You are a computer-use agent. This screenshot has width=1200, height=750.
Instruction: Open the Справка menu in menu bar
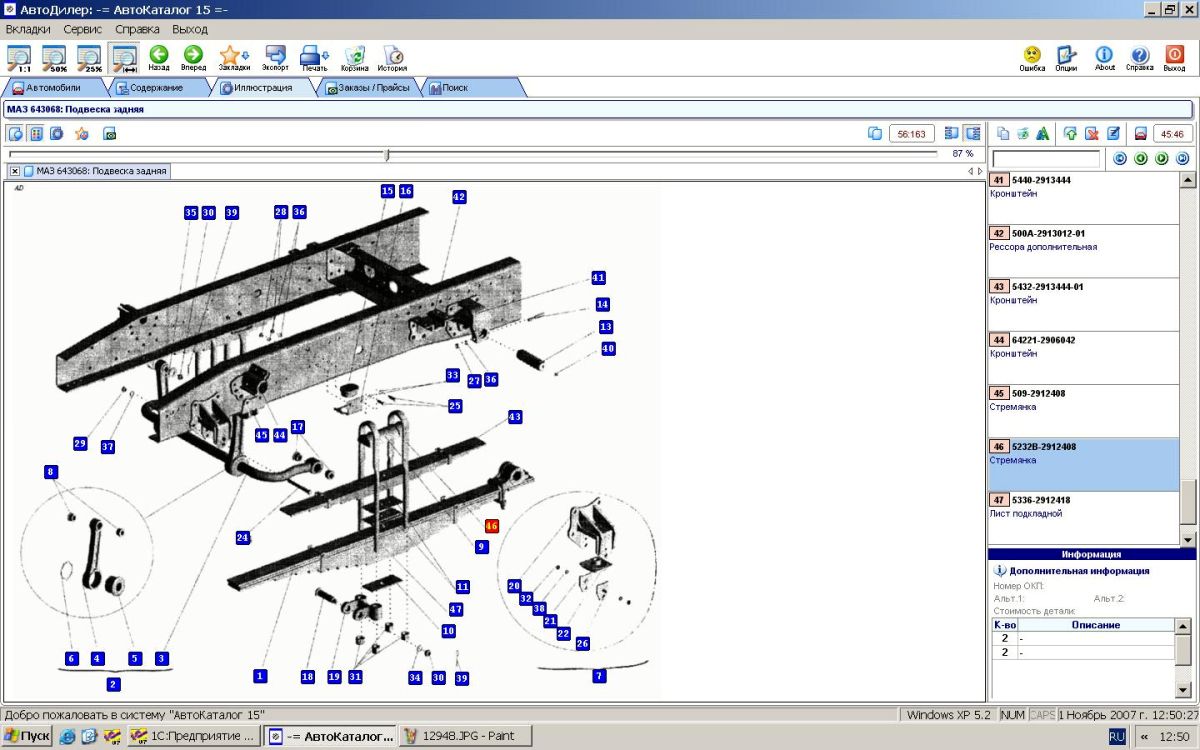(x=136, y=29)
